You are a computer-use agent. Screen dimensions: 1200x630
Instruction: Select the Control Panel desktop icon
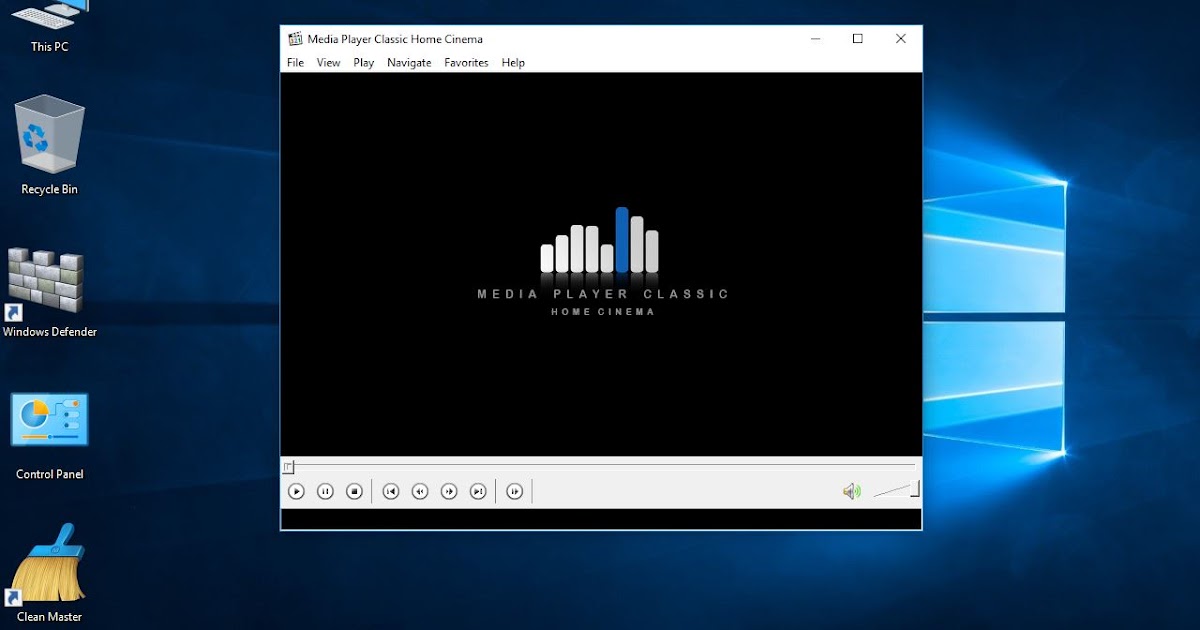tap(49, 419)
